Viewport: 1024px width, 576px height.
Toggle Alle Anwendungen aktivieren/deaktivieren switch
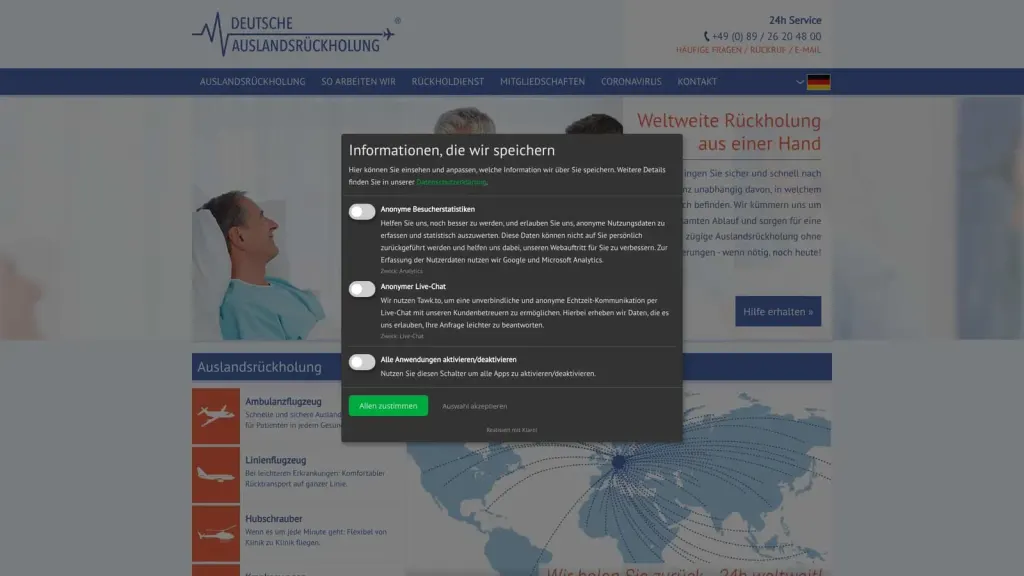pos(362,362)
